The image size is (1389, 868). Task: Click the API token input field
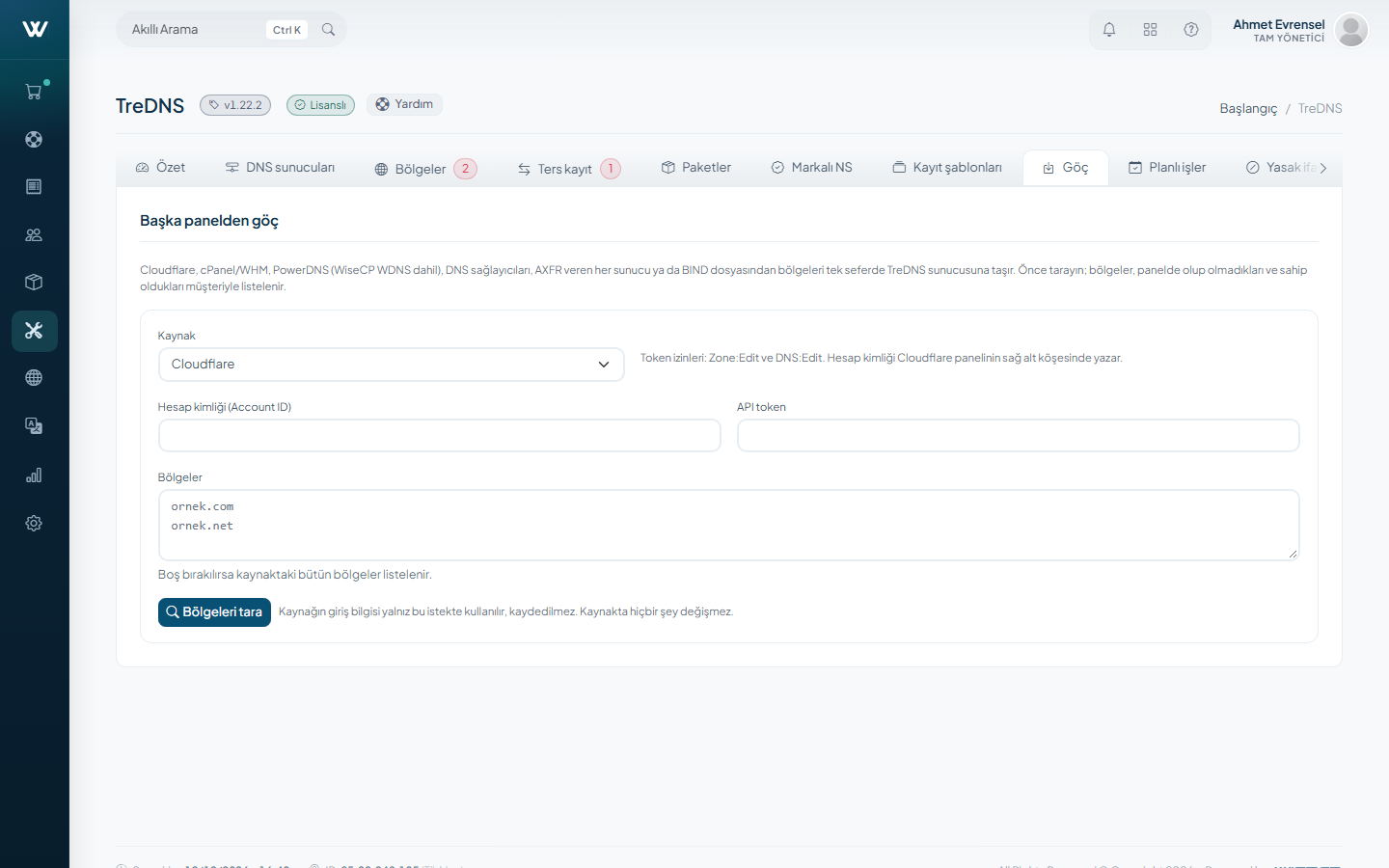click(1018, 435)
